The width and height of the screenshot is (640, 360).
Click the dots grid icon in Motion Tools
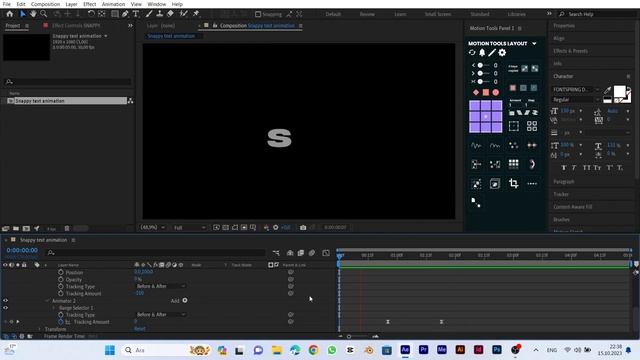[x=513, y=164]
